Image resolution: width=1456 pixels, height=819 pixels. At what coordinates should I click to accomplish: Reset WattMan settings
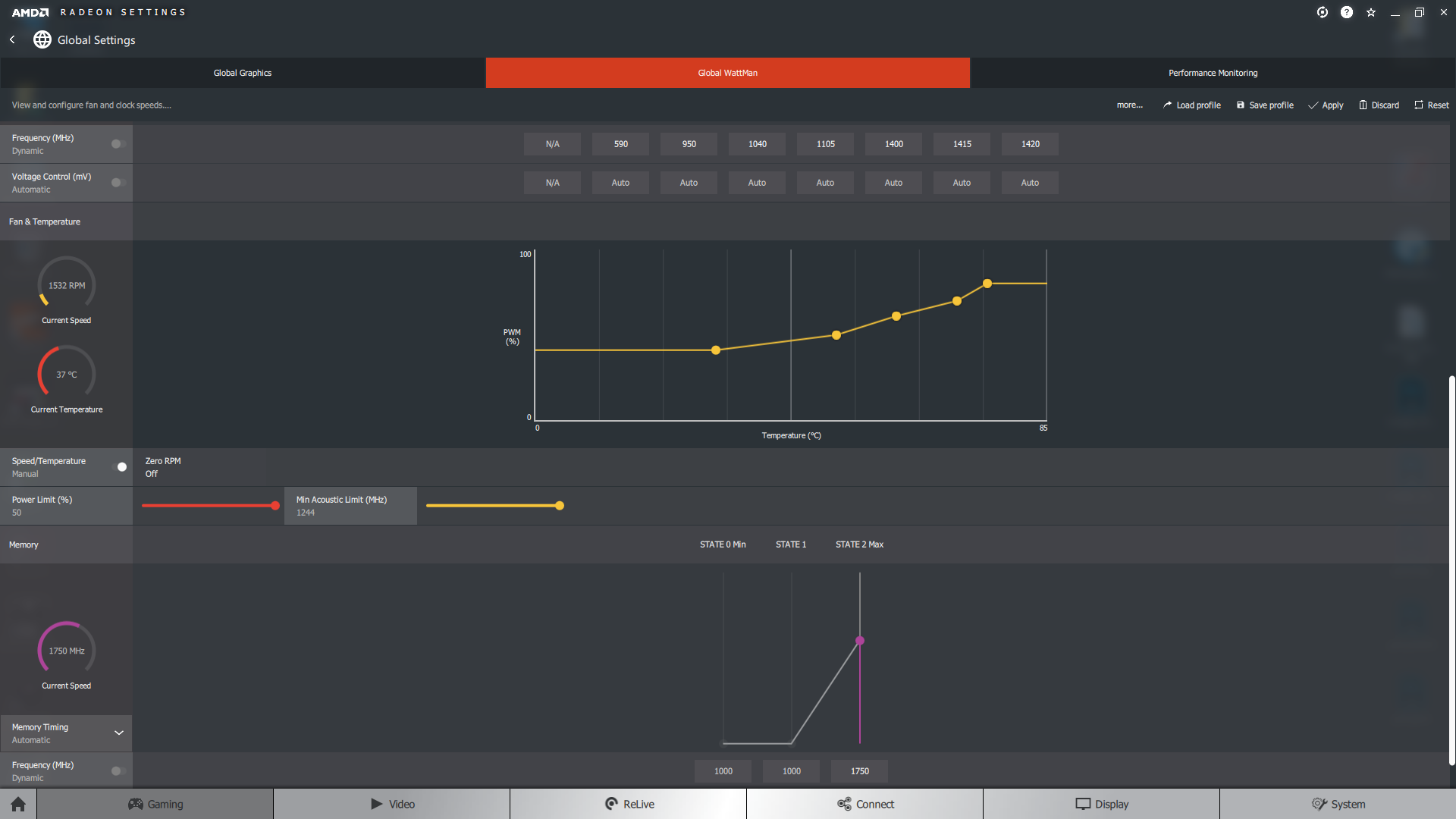pyautogui.click(x=1431, y=105)
